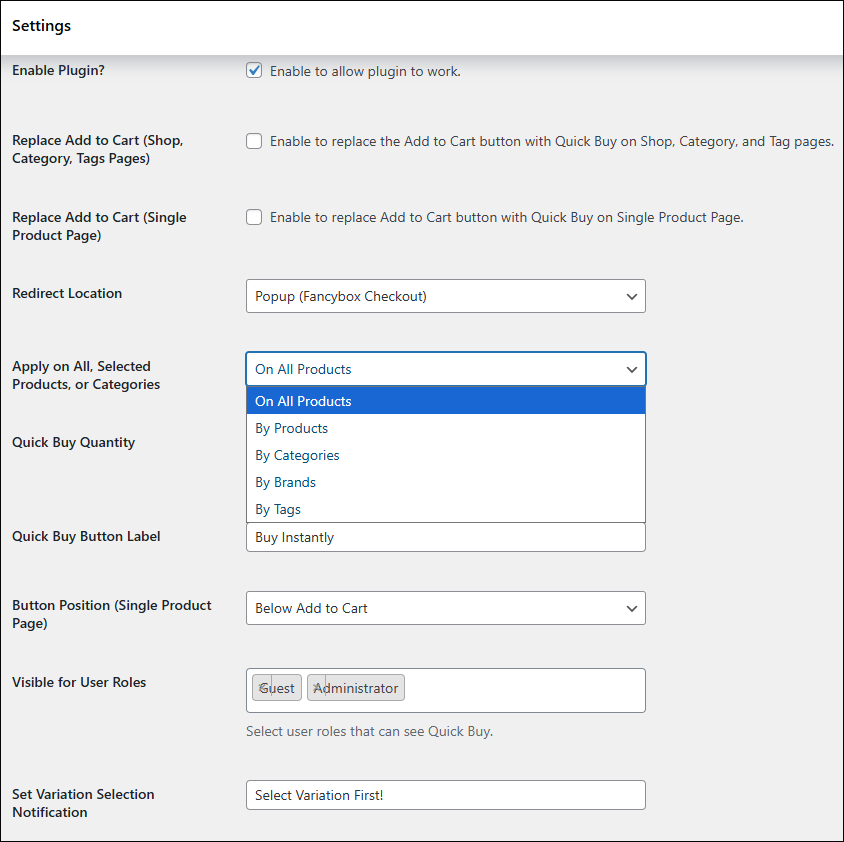The height and width of the screenshot is (842, 844).
Task: Check Replace Add to Cart on Single Product Page
Action: tap(254, 217)
